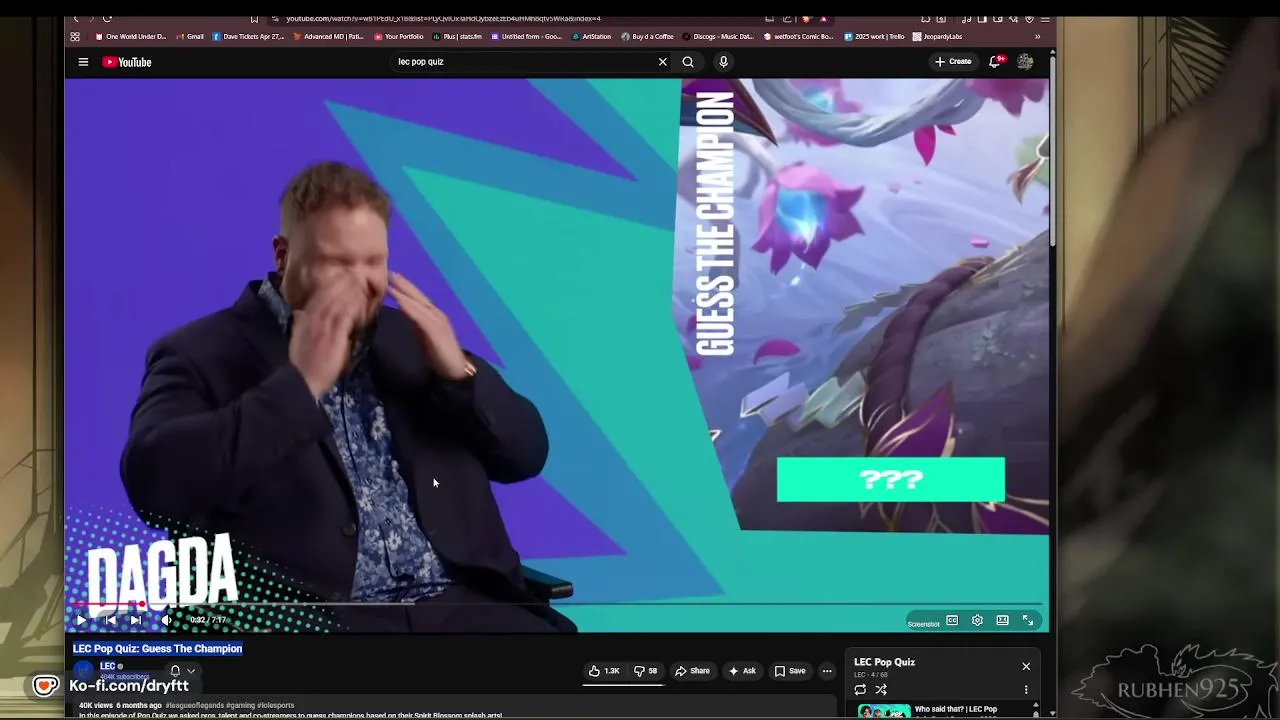Click the YouTube URL address bar
This screenshot has width=1280, height=720.
pyautogui.click(x=445, y=18)
